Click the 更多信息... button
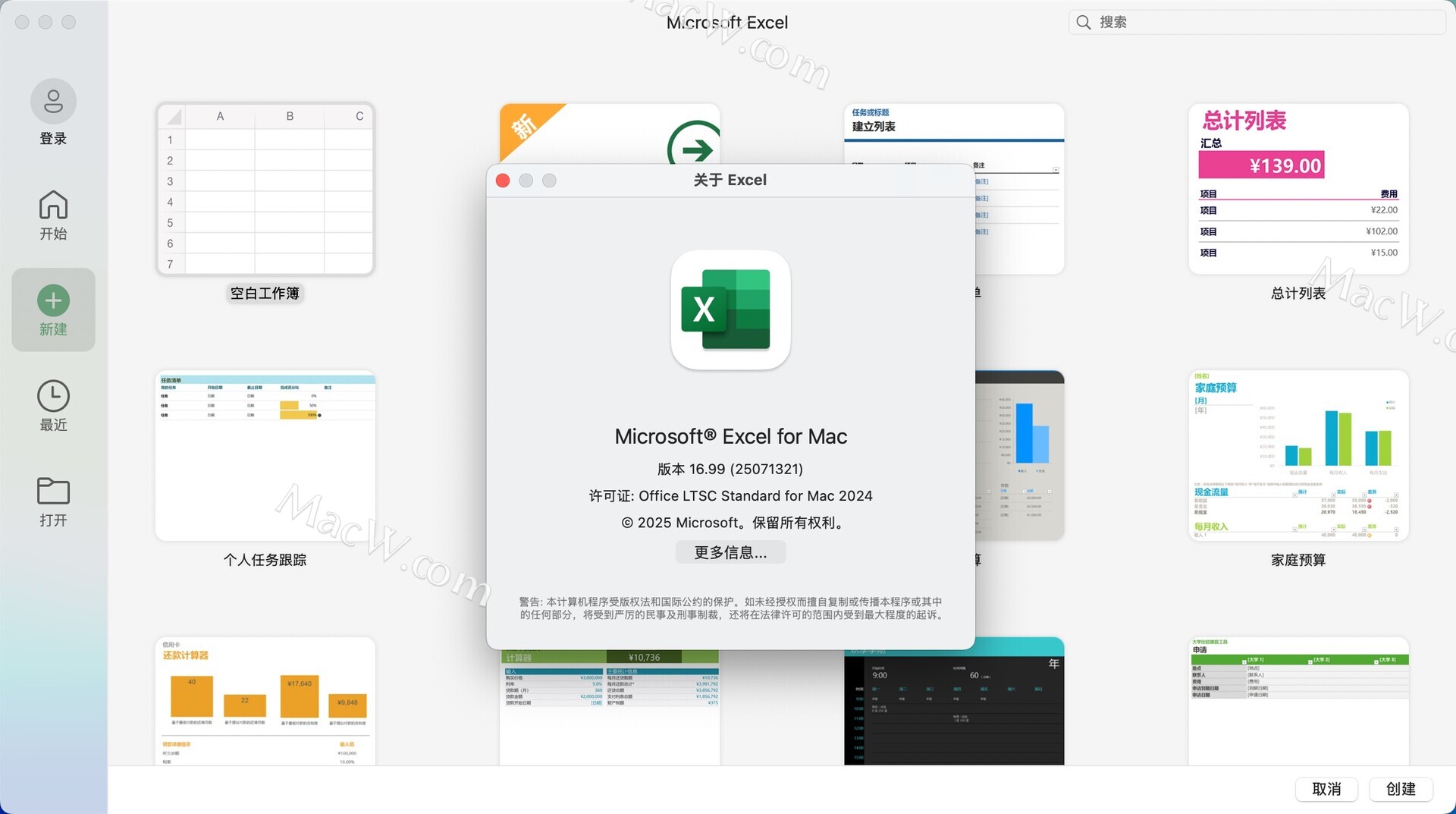 click(x=730, y=552)
